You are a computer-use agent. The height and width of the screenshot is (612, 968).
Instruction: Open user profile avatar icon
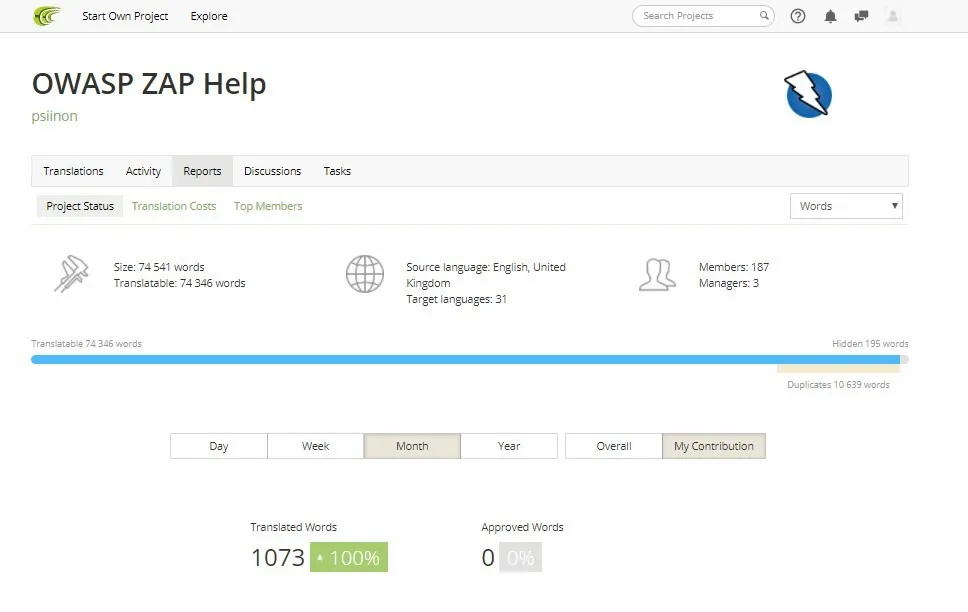pyautogui.click(x=893, y=16)
